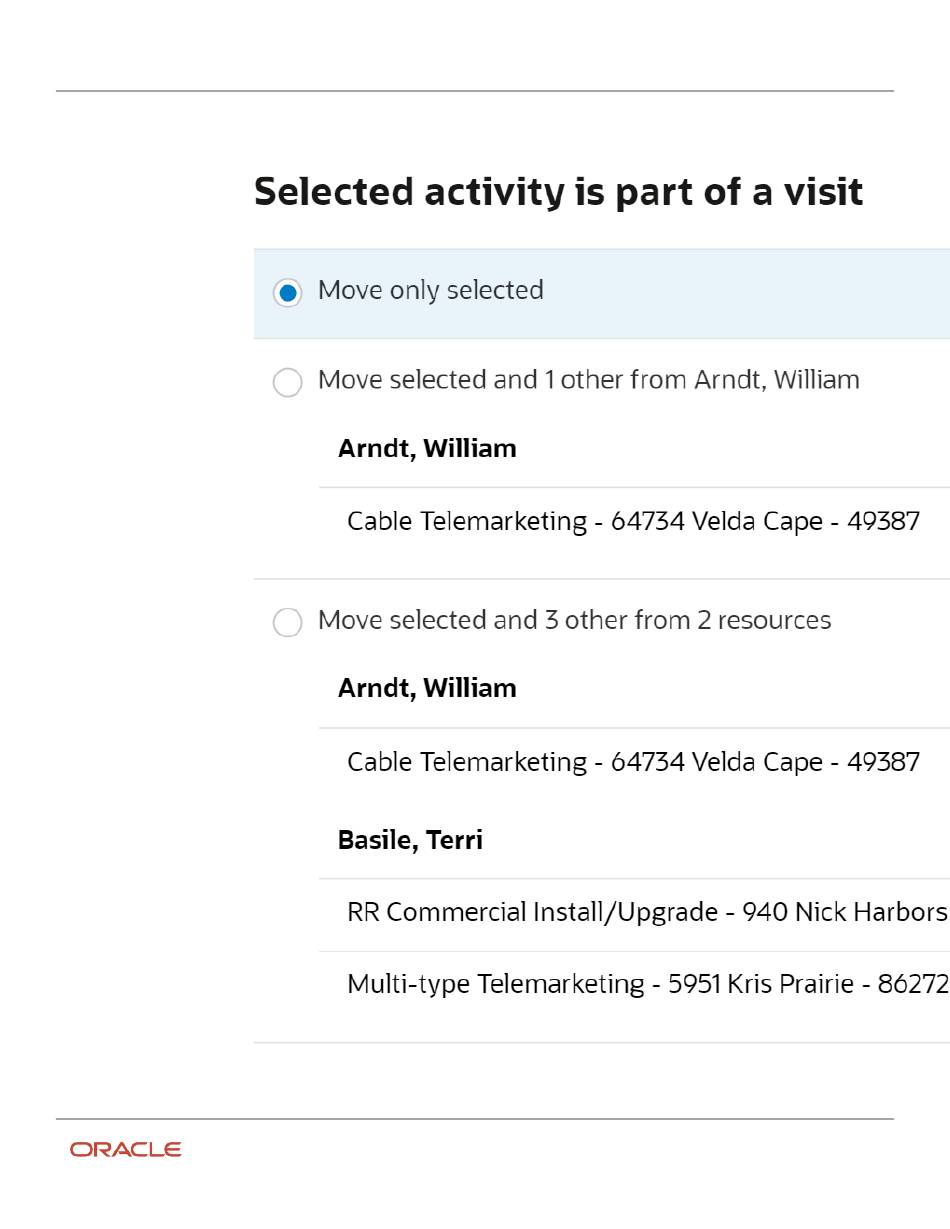Select the 'Move only selected' radio button
950x1229 pixels.
pyautogui.click(x=287, y=293)
